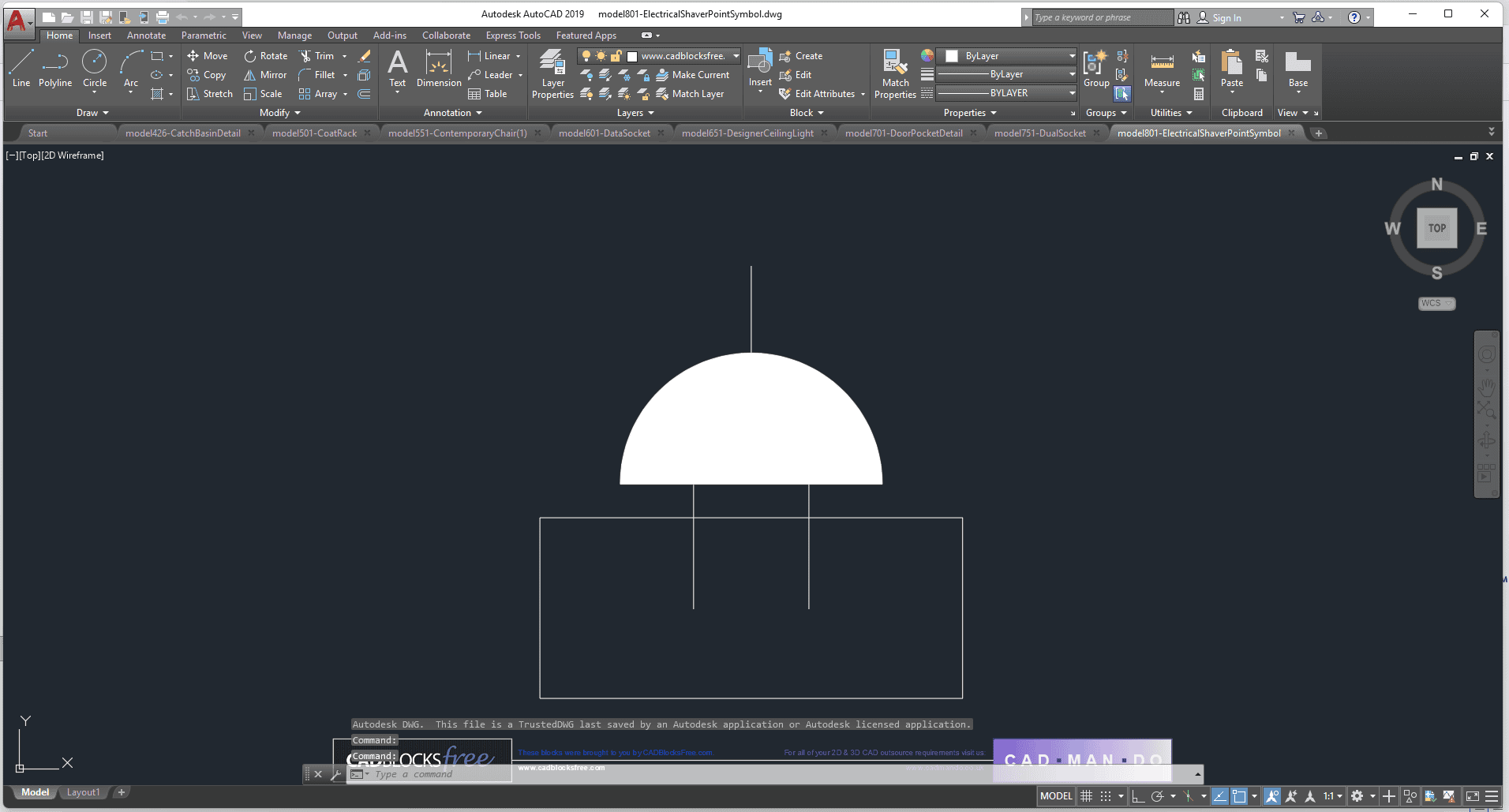This screenshot has width=1509, height=812.
Task: Click the Mirror tool
Action: 265,75
